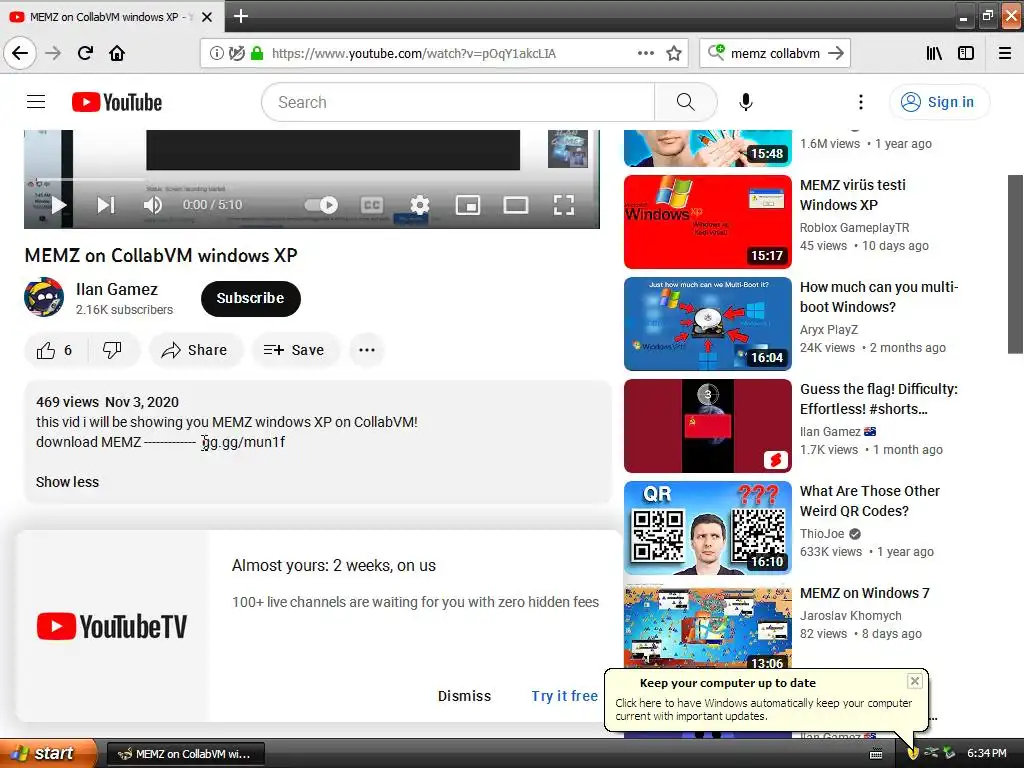Image resolution: width=1024 pixels, height=768 pixels.
Task: Subscribe to Ilan Gamez
Action: tap(251, 298)
